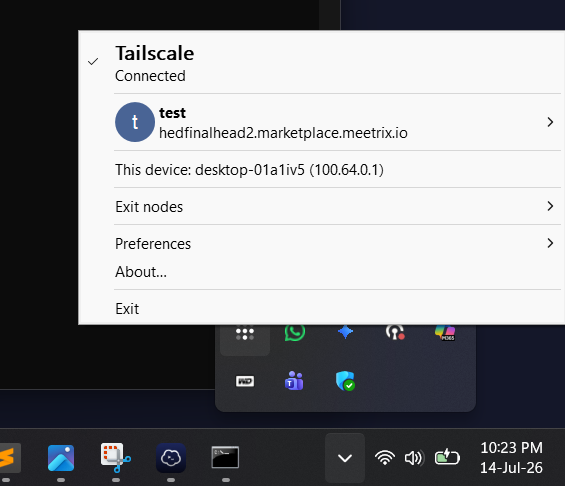The height and width of the screenshot is (486, 565).
Task: Choose Exit to quit Tailscale
Action: click(321, 309)
